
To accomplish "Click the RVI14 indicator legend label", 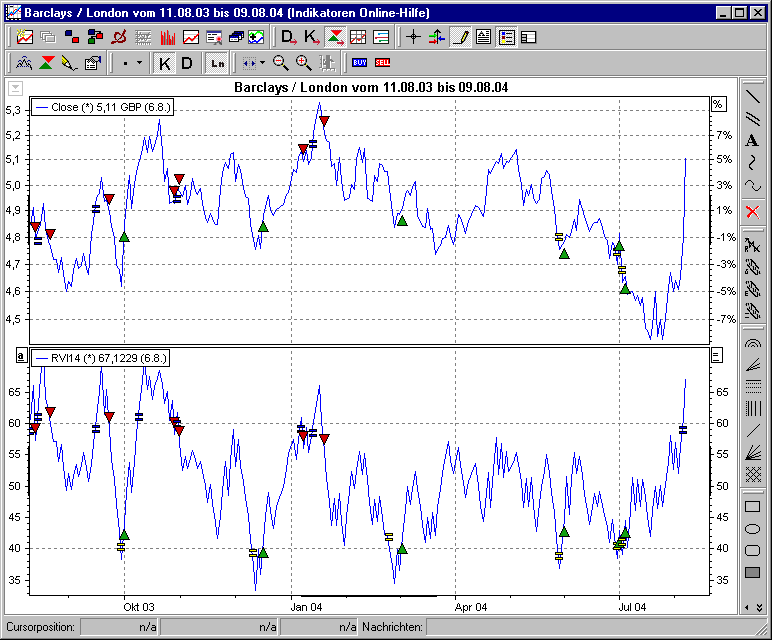I will pos(100,357).
